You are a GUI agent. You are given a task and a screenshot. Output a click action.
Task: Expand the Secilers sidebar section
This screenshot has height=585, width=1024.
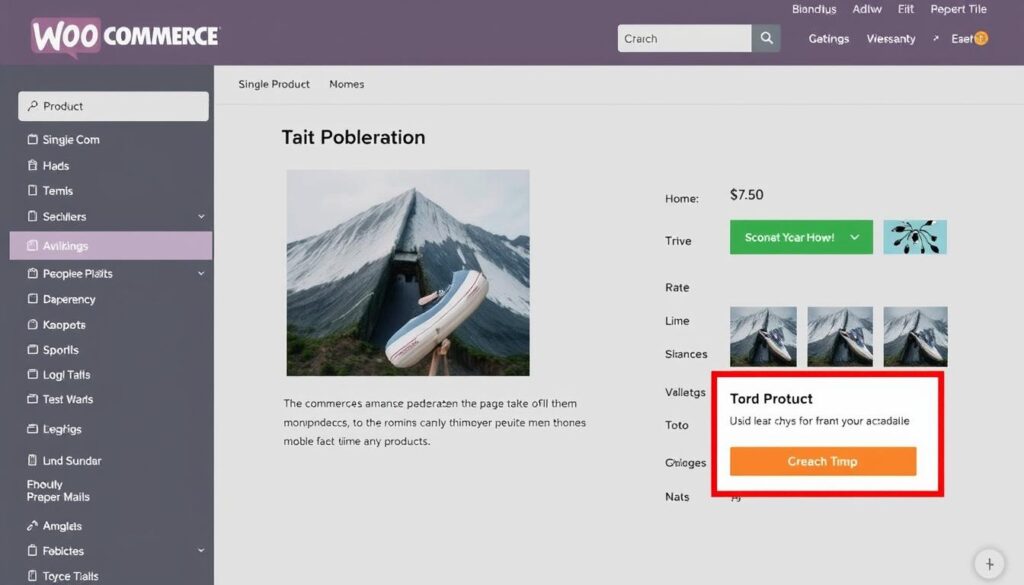[201, 217]
